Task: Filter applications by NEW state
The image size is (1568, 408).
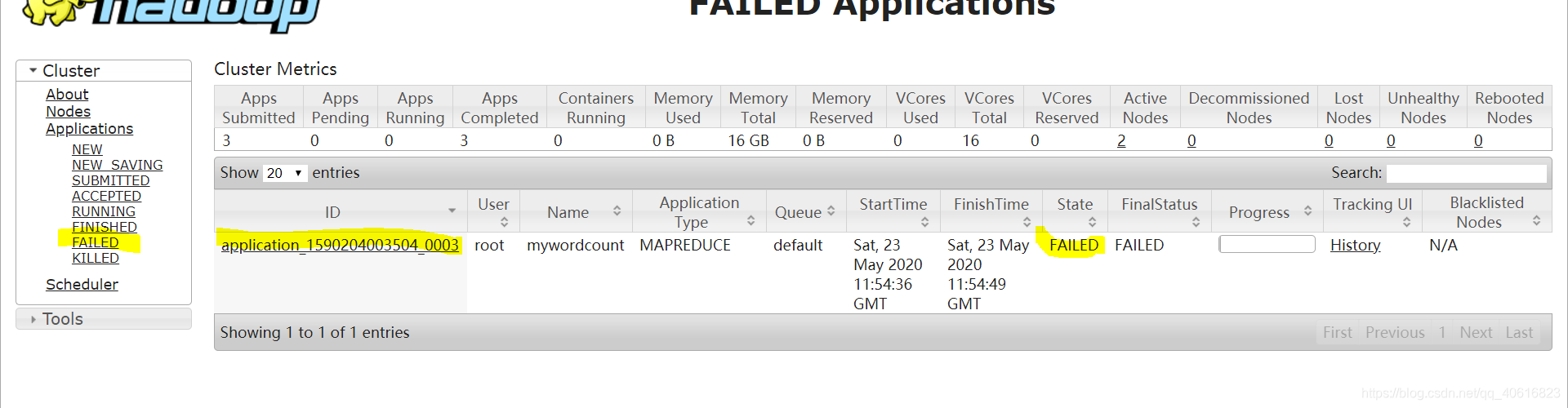Action: point(87,150)
